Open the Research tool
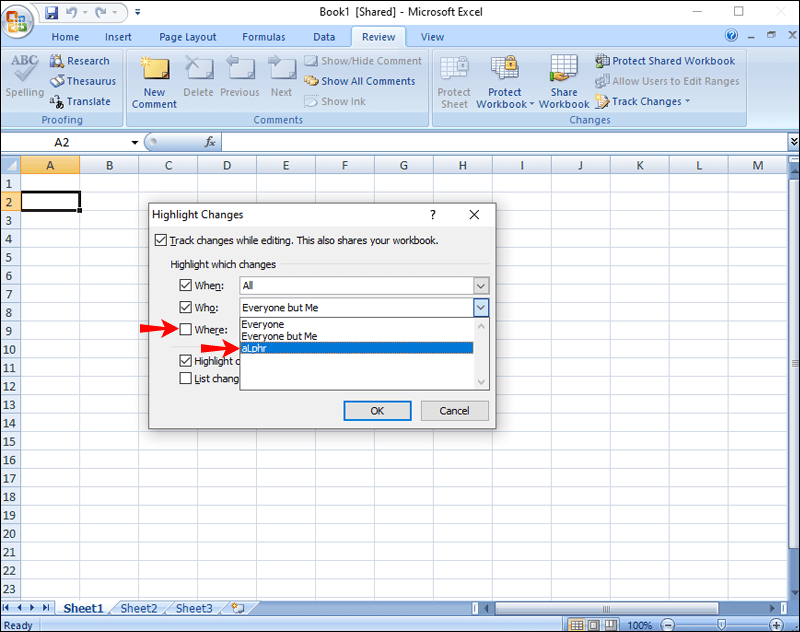The width and height of the screenshot is (800, 632). 80,61
